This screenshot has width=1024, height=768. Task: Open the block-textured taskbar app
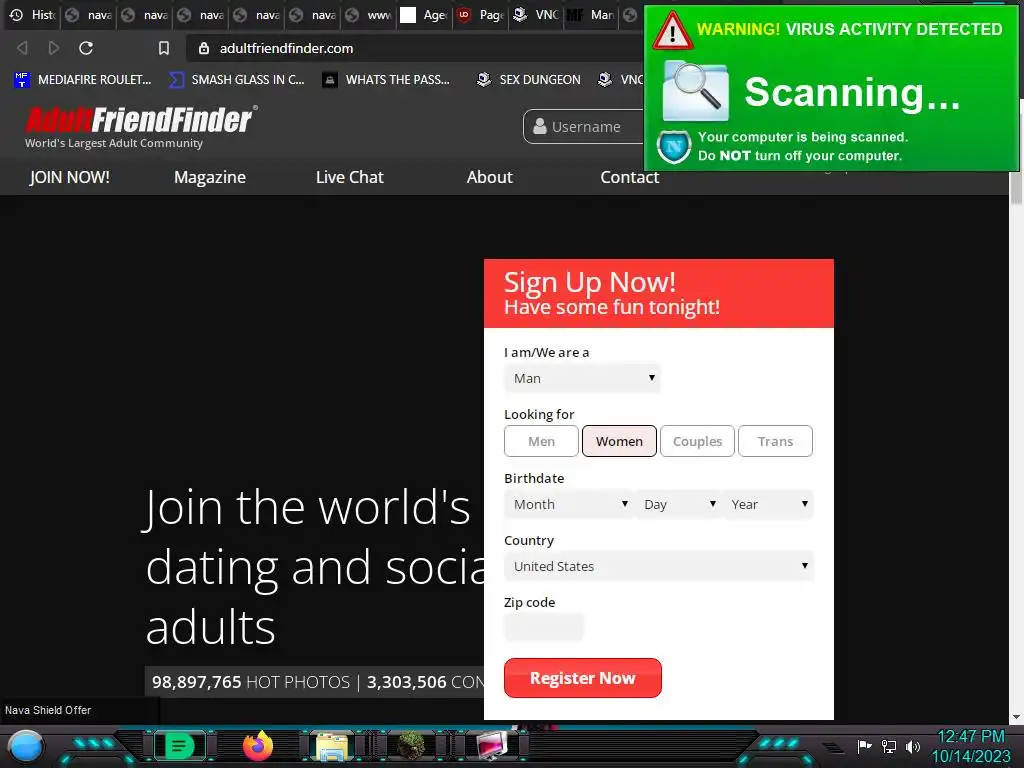411,746
